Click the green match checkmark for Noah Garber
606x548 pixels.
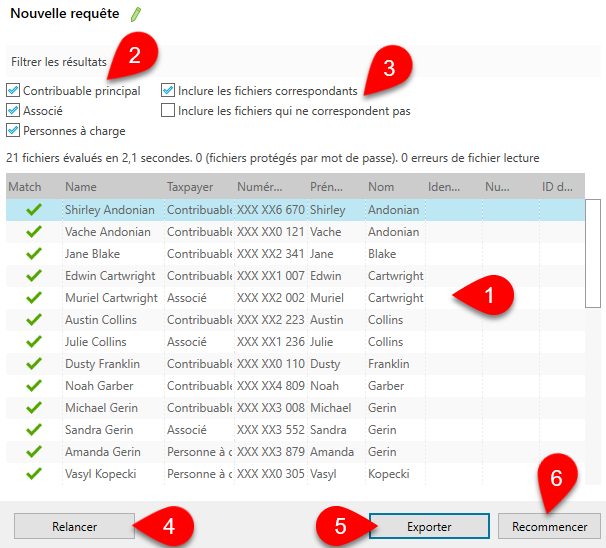pos(34,386)
